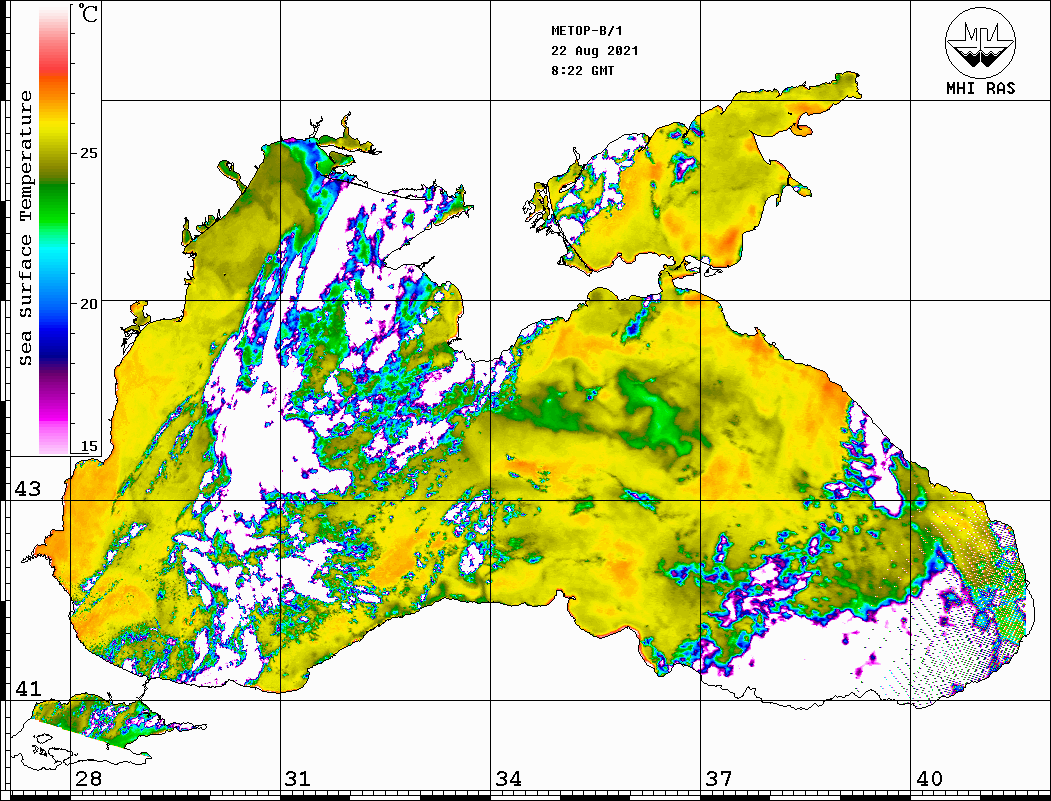
Task: Click the 25 degree tick label
Action: coord(89,153)
